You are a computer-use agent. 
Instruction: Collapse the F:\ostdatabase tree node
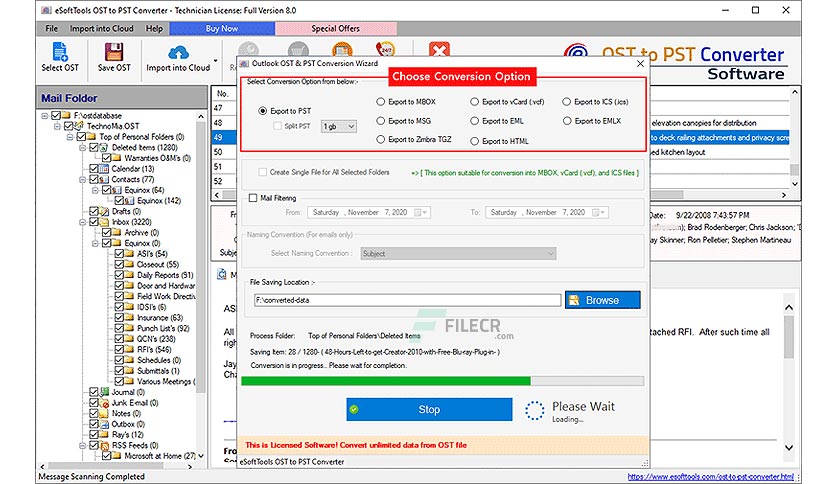click(45, 115)
